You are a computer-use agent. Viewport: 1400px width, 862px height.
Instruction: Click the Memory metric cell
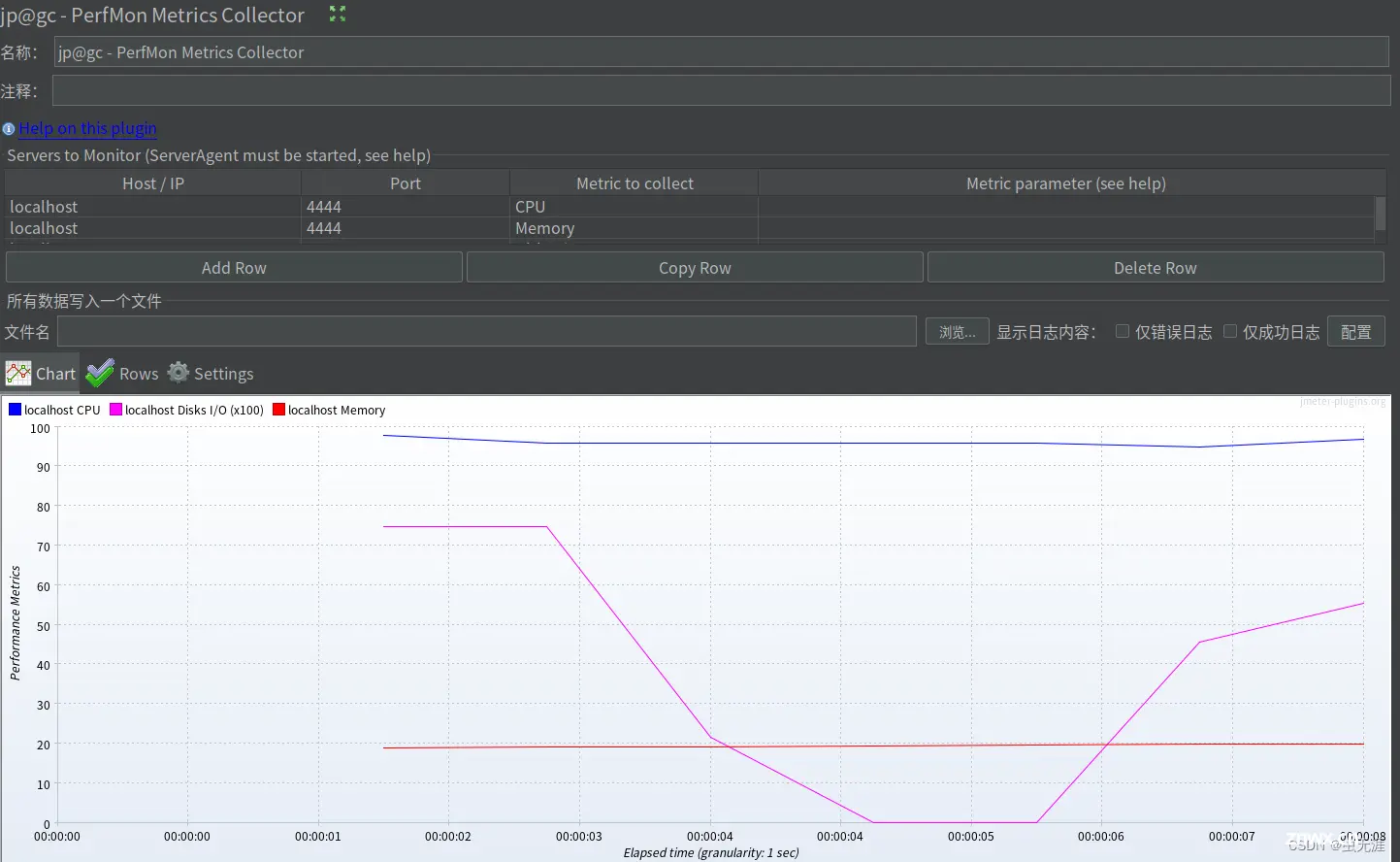click(635, 228)
